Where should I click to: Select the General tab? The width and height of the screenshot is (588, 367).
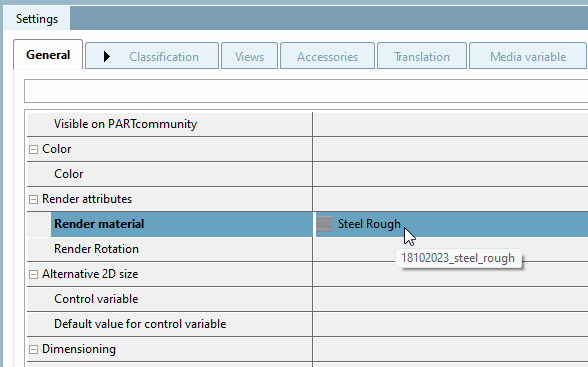tap(48, 55)
